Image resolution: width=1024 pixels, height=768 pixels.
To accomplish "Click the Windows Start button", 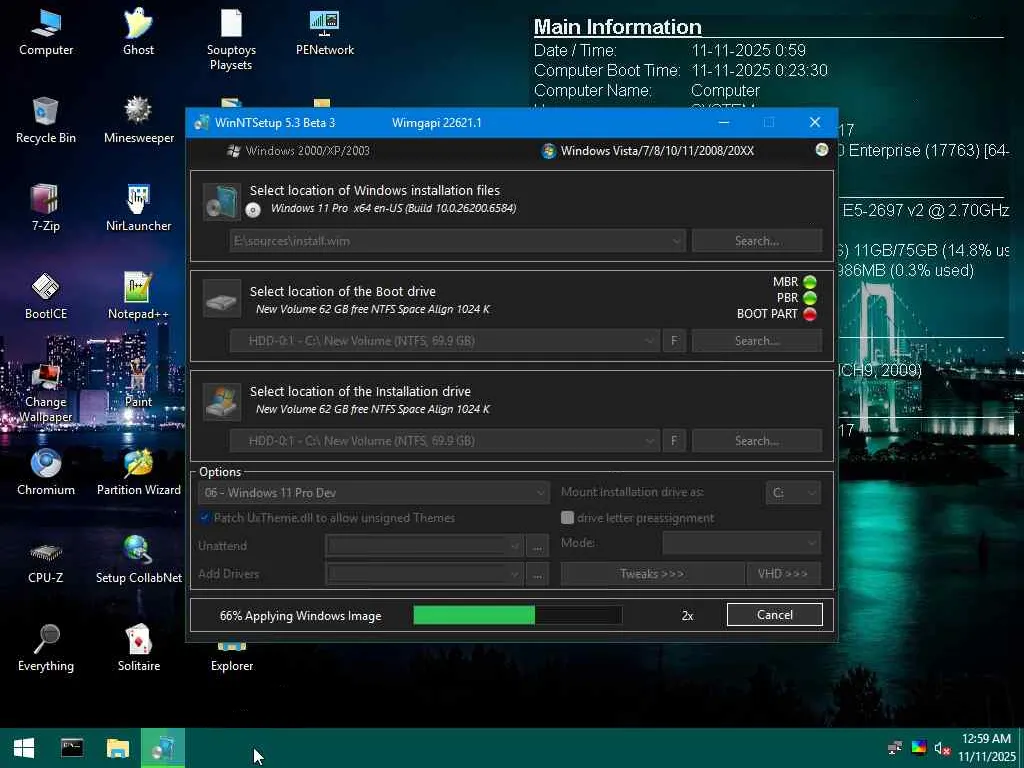I will (x=24, y=748).
